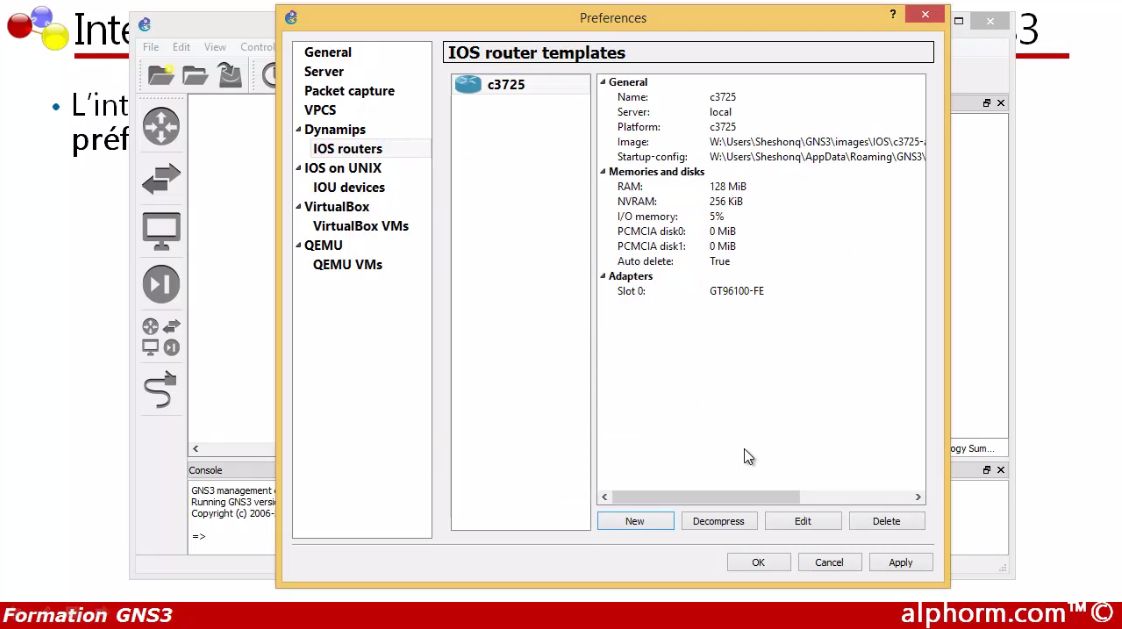The image size is (1122, 629).
Task: Click the Auto delete value True
Action: tap(720, 262)
